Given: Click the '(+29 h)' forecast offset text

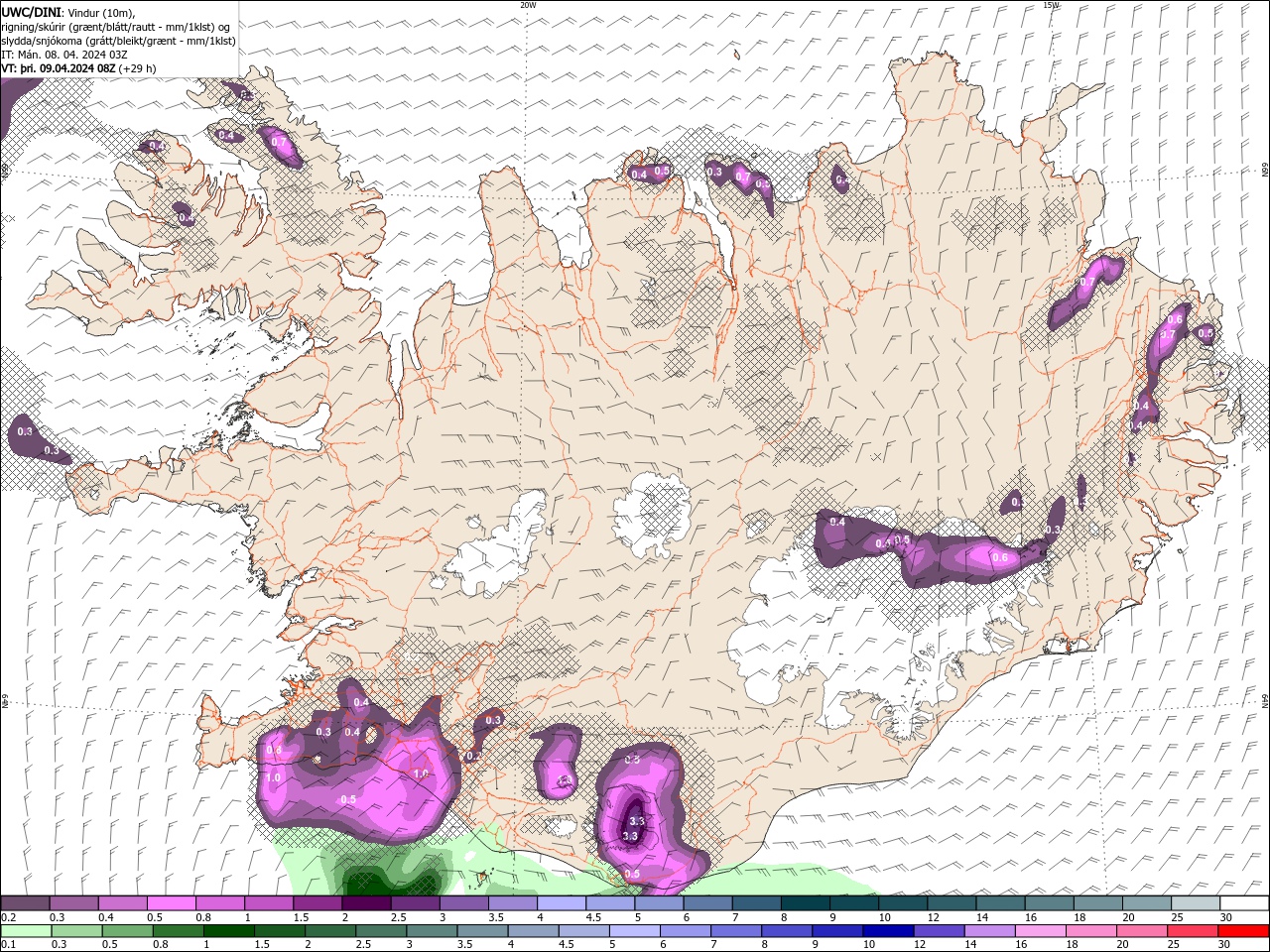Looking at the screenshot, I should click(x=137, y=68).
